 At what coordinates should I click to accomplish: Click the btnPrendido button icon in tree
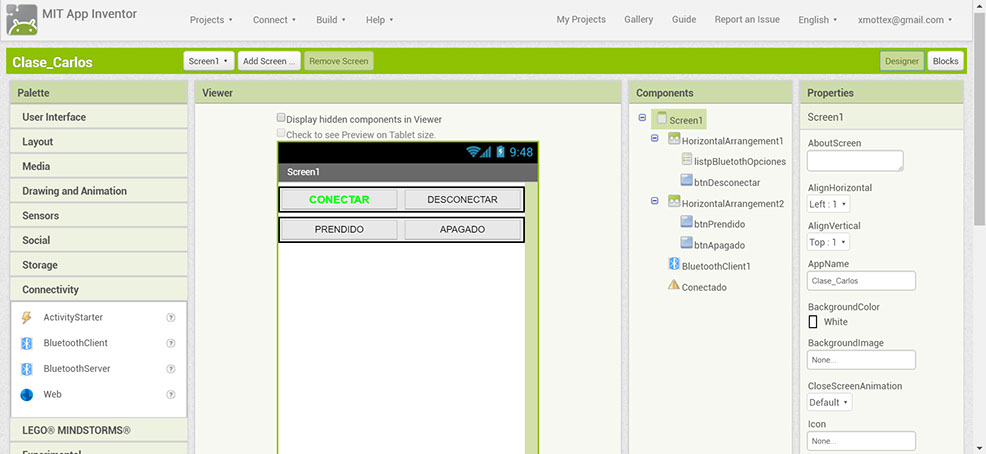(687, 222)
